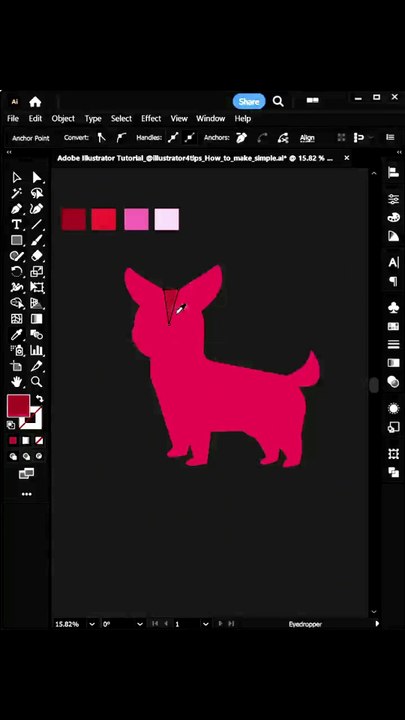Open the Edit Toolbar three-dots menu

tap(27, 495)
